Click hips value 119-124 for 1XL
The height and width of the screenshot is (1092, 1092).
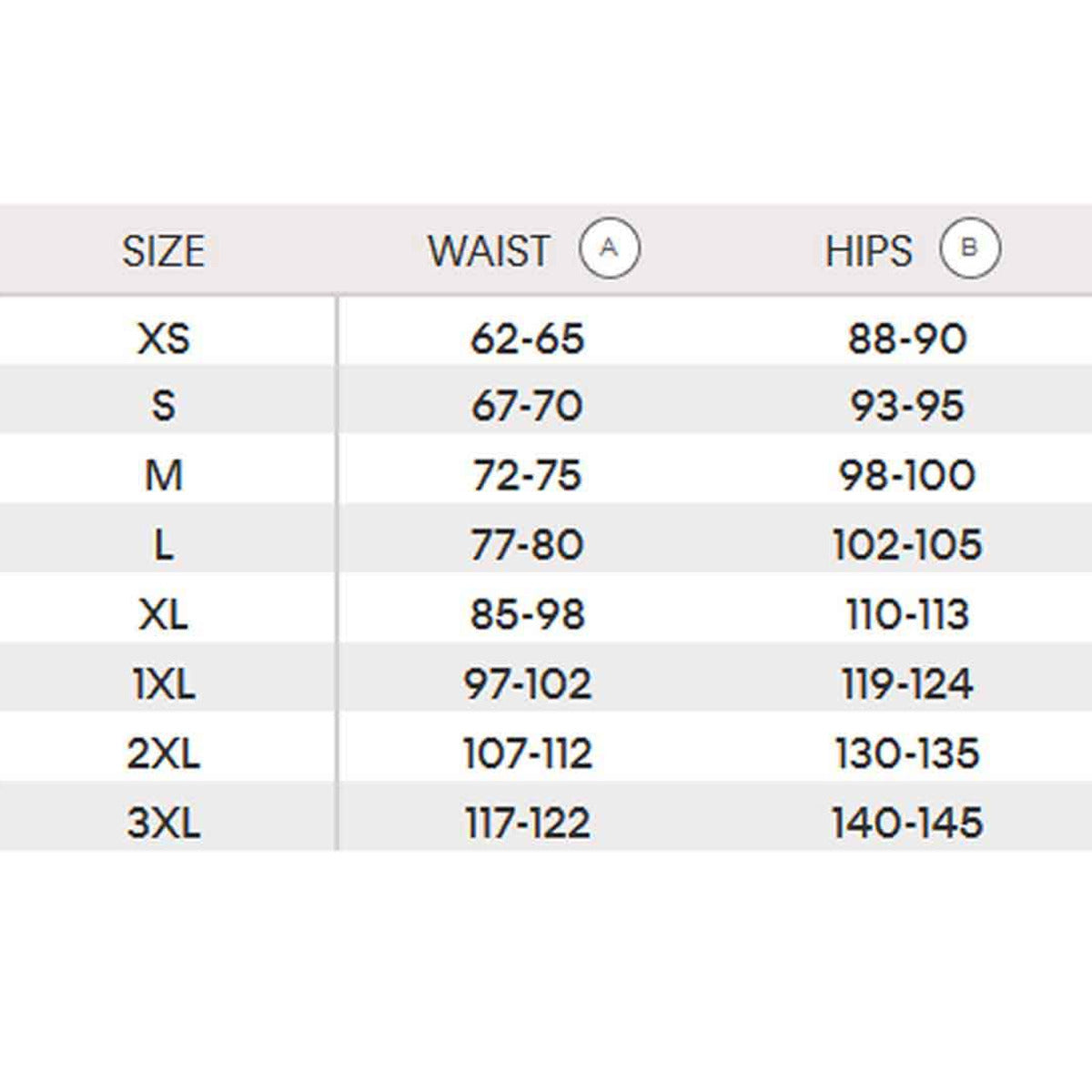pyautogui.click(x=906, y=684)
